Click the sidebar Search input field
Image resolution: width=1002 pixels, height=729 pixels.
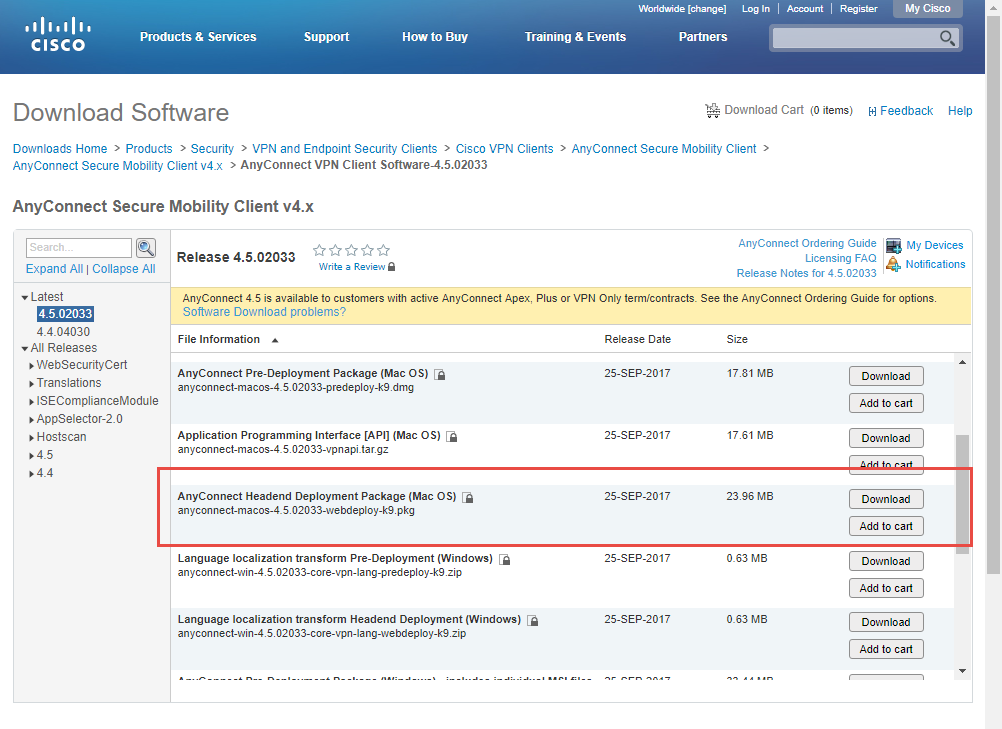(79, 248)
